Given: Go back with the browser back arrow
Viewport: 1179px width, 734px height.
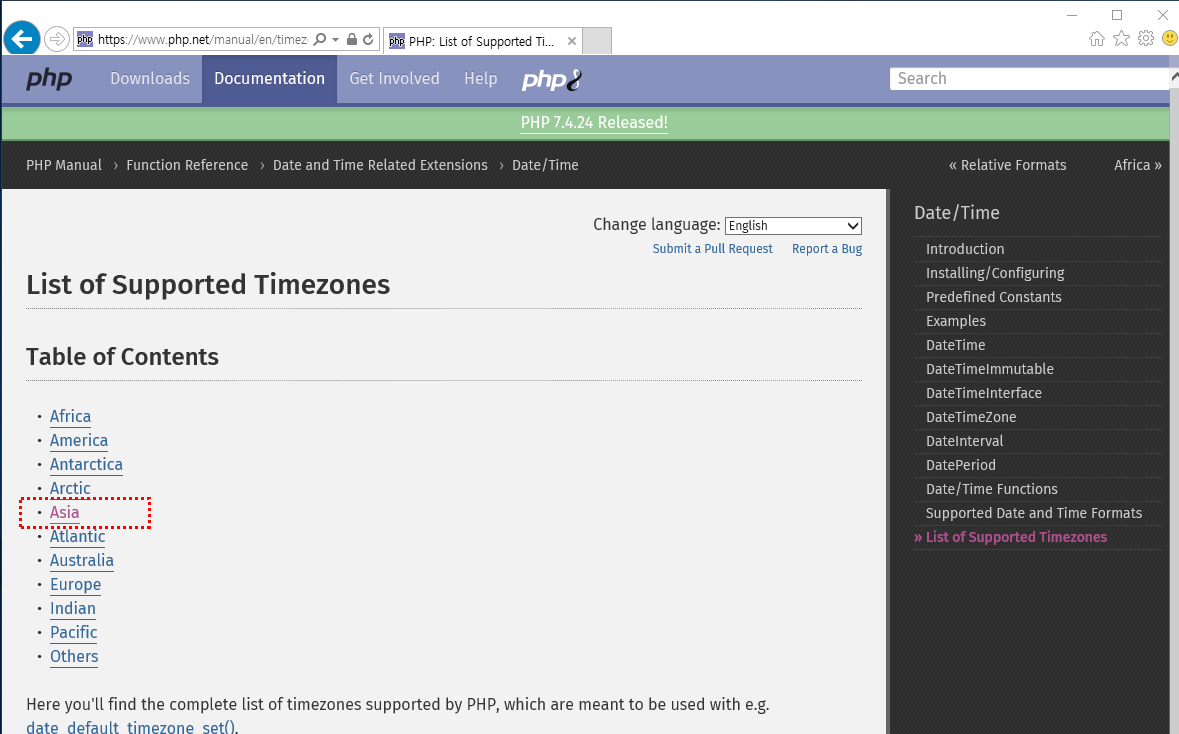Looking at the screenshot, I should pos(22,38).
